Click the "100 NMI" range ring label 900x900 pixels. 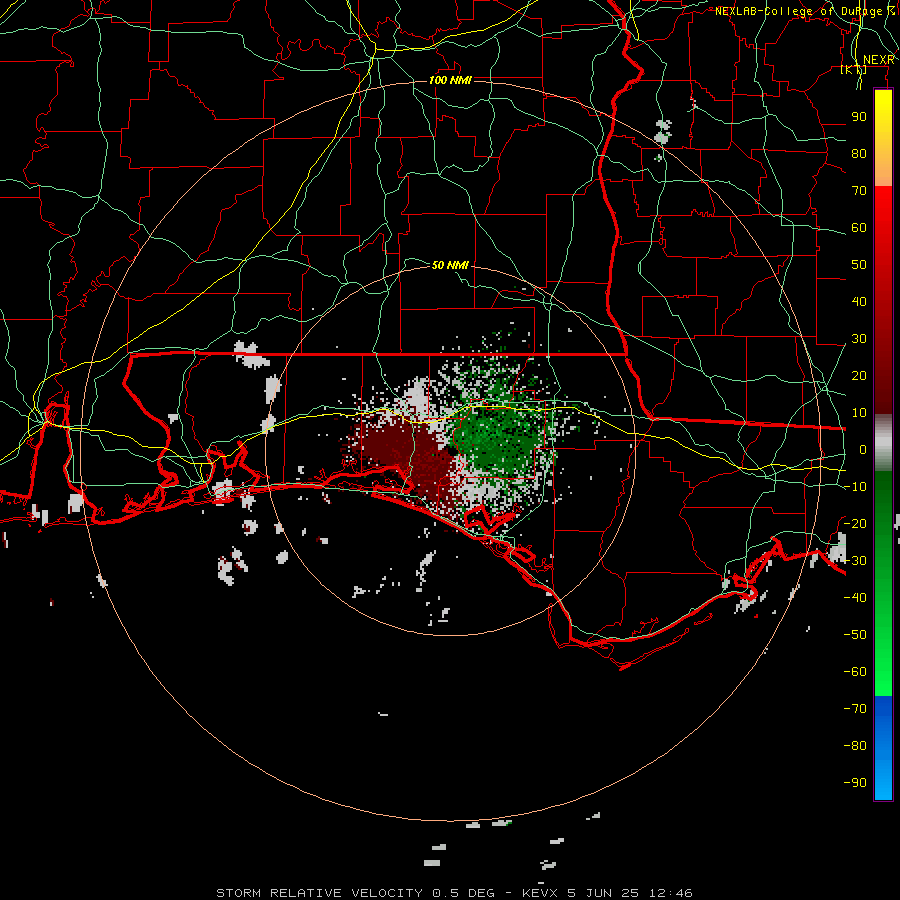tap(450, 80)
